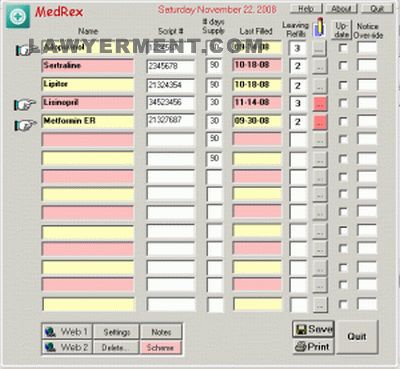The height and width of the screenshot is (369, 400).
Task: Click Lisinopril last filled date 11-14-08
Action: coord(257,103)
